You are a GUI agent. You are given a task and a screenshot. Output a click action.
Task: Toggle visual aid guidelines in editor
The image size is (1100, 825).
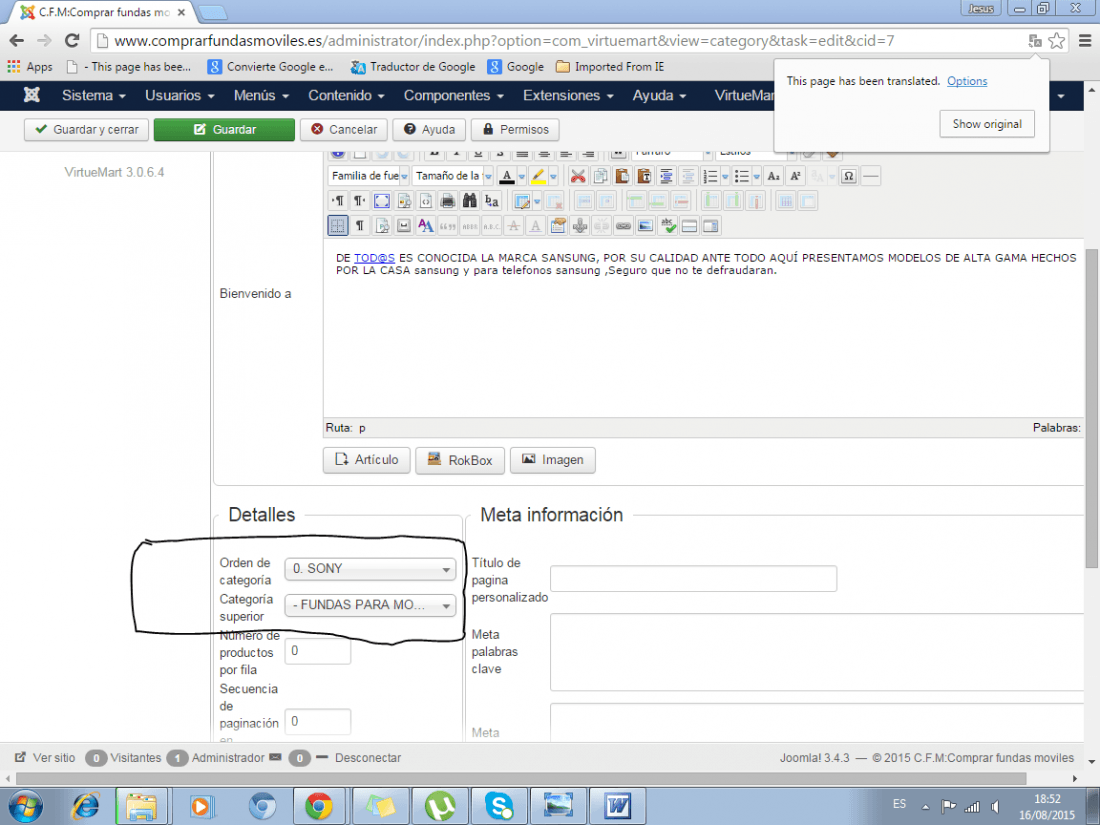click(338, 226)
